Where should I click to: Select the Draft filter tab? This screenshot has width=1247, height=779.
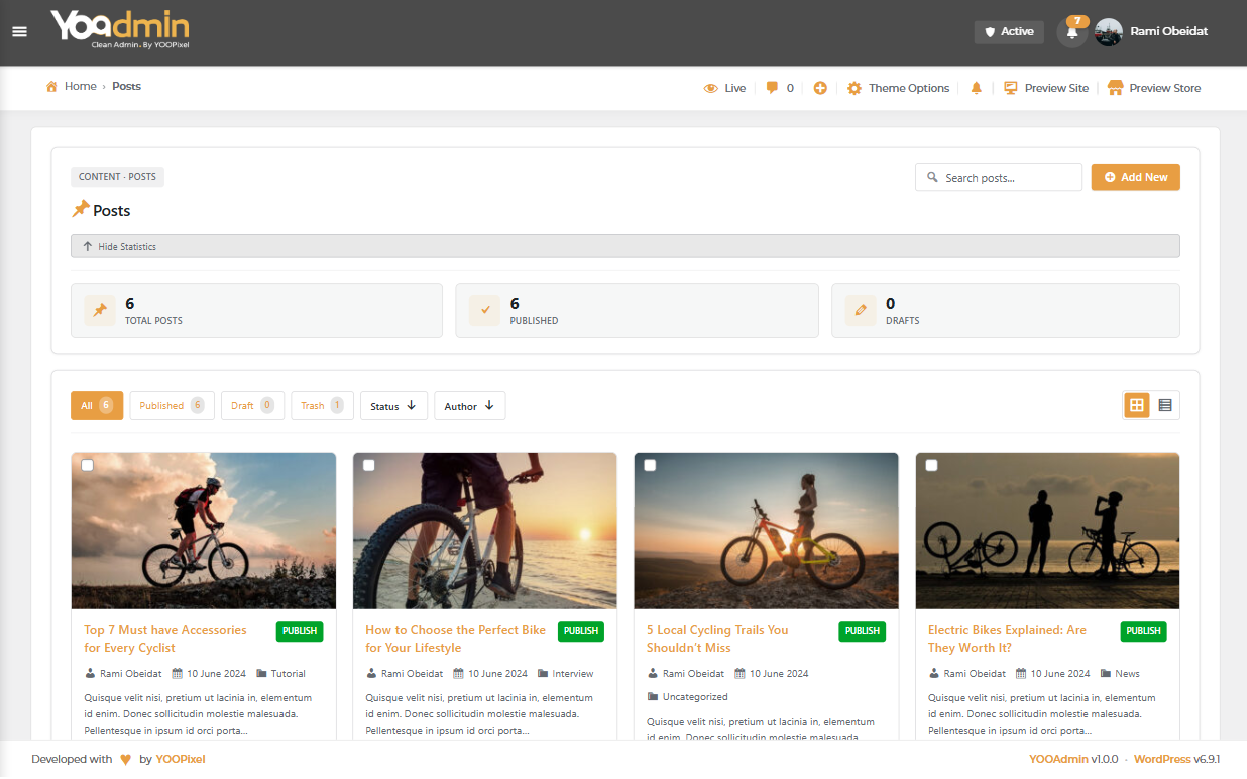click(x=253, y=406)
